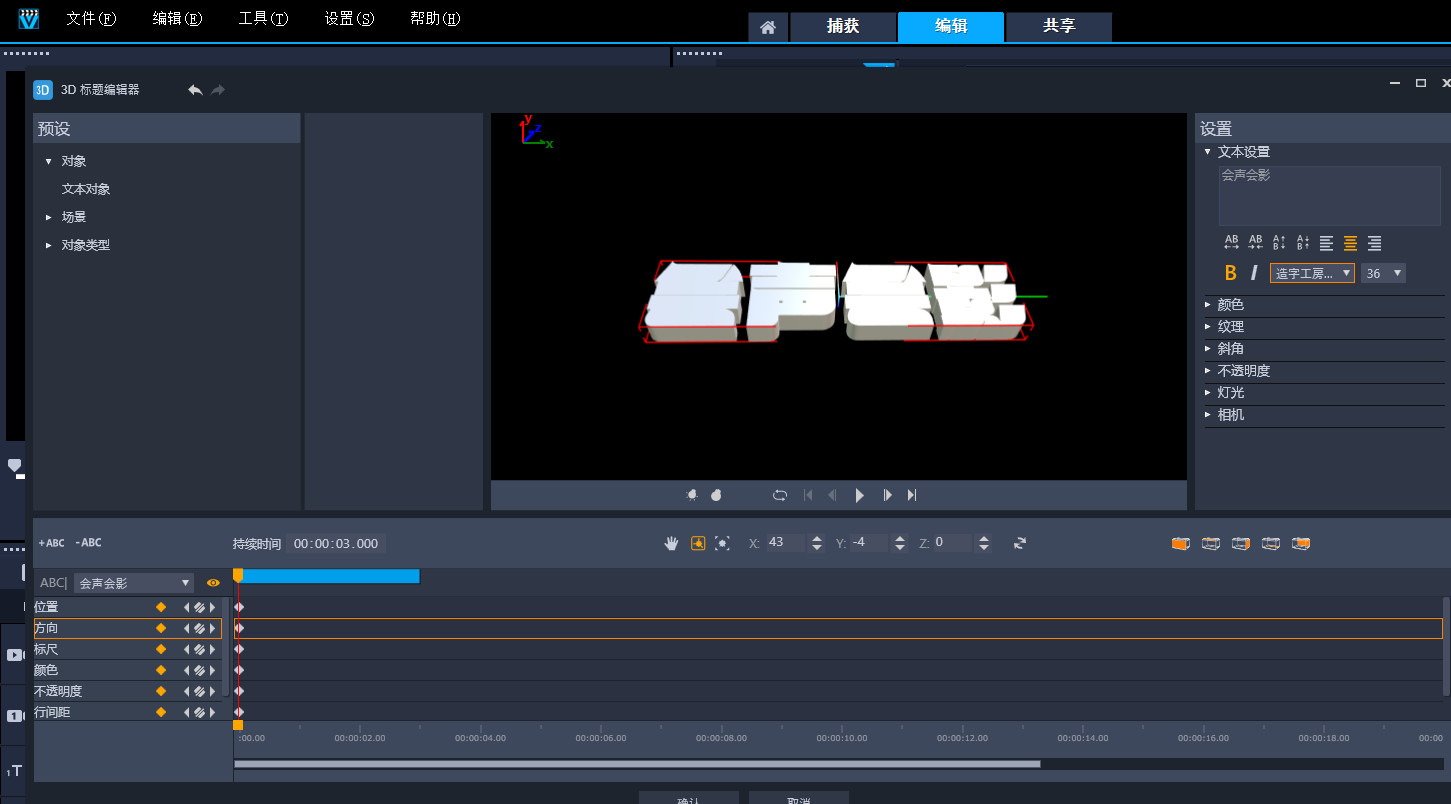Open the font name dropdown 造字工房
The height and width of the screenshot is (804, 1451).
pyautogui.click(x=1312, y=273)
